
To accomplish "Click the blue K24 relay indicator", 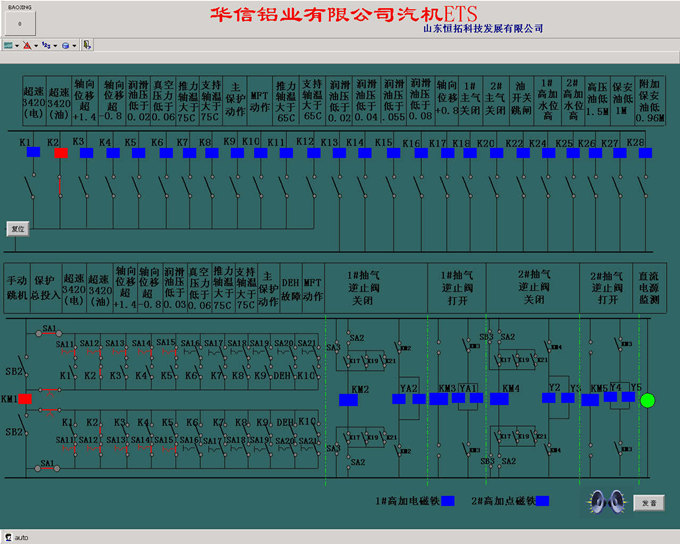I will tap(549, 153).
